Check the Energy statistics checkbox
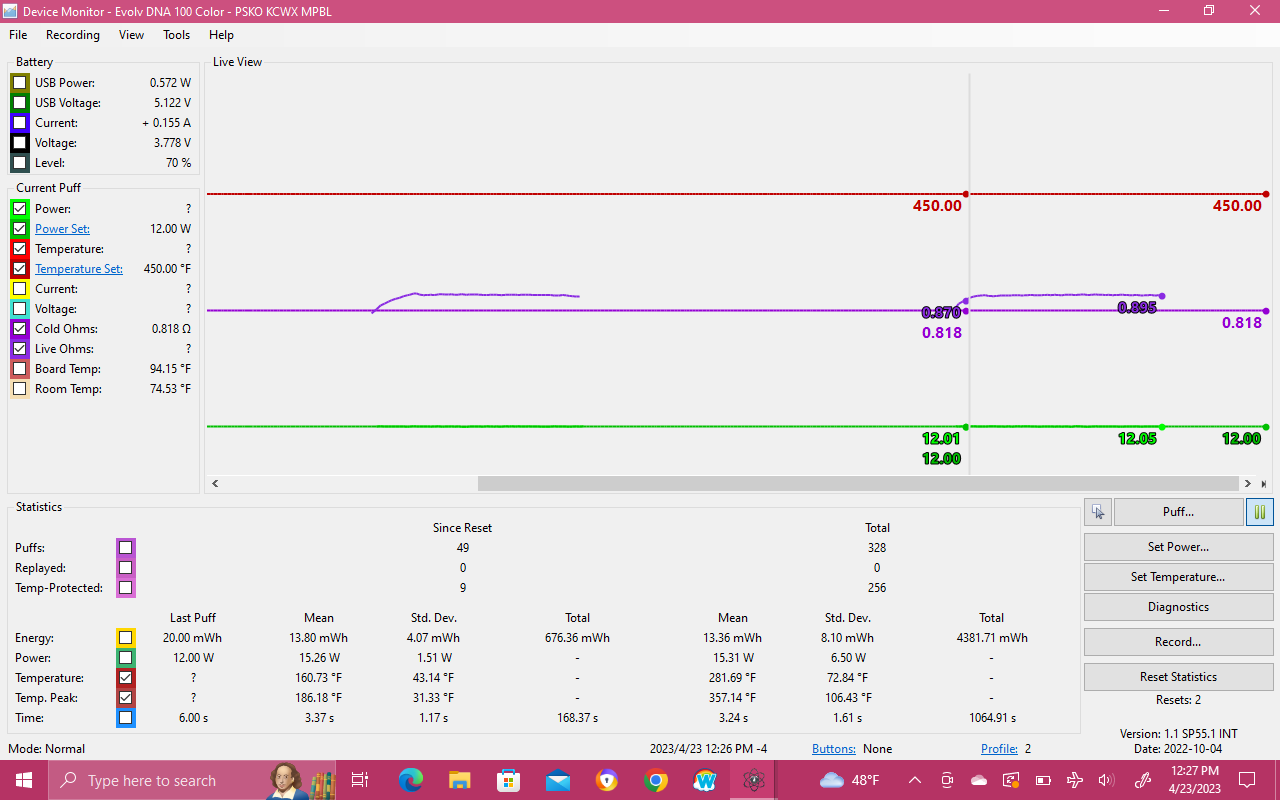Image resolution: width=1280 pixels, height=800 pixels. pos(125,637)
